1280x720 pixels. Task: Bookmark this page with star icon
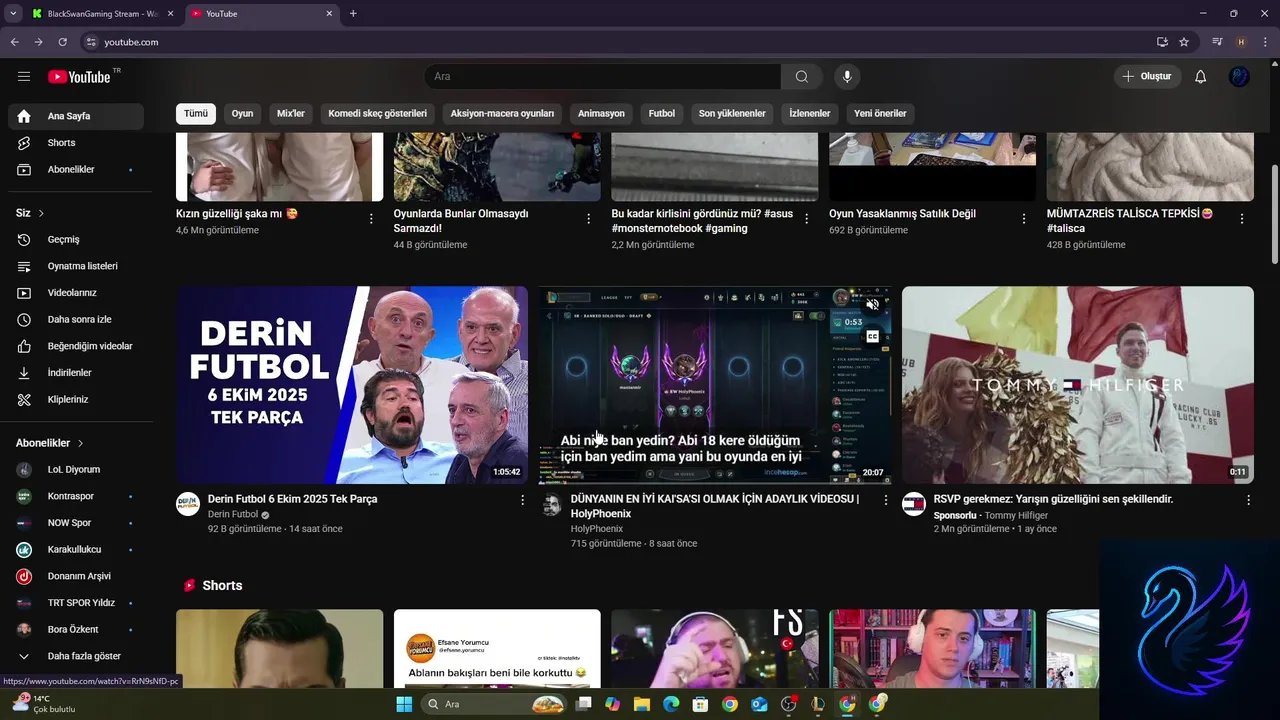point(1184,42)
